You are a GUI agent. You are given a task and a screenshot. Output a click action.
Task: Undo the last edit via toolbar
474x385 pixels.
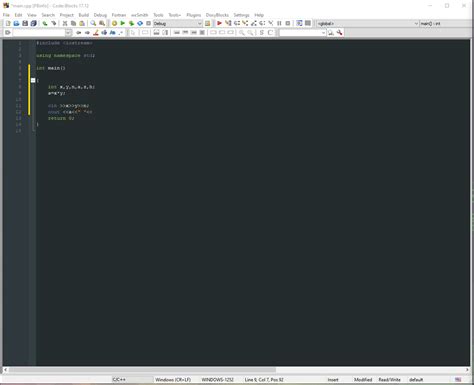click(45, 23)
